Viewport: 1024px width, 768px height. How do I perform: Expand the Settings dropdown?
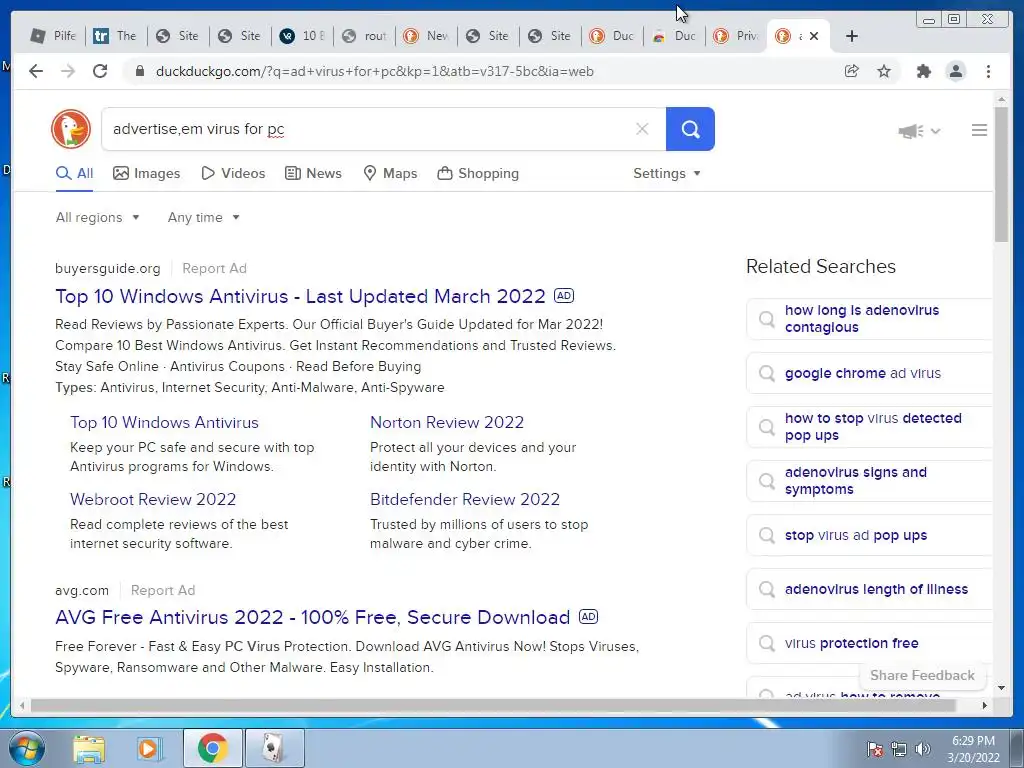point(667,173)
